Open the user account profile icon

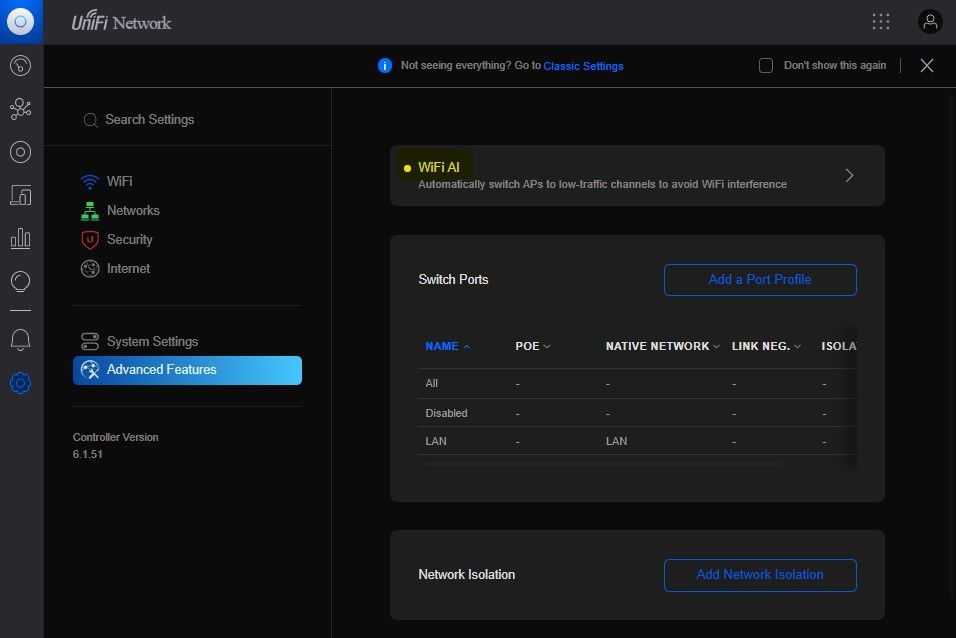(930, 22)
